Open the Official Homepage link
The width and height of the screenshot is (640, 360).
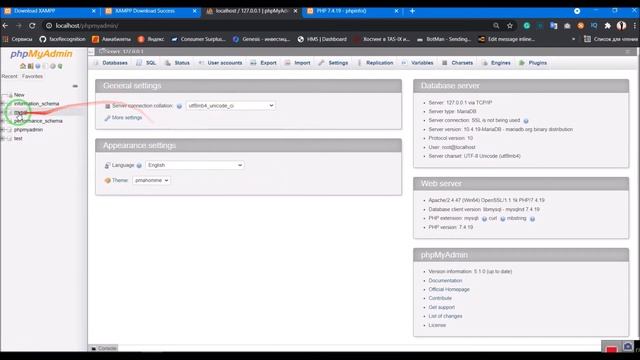pyautogui.click(x=449, y=289)
